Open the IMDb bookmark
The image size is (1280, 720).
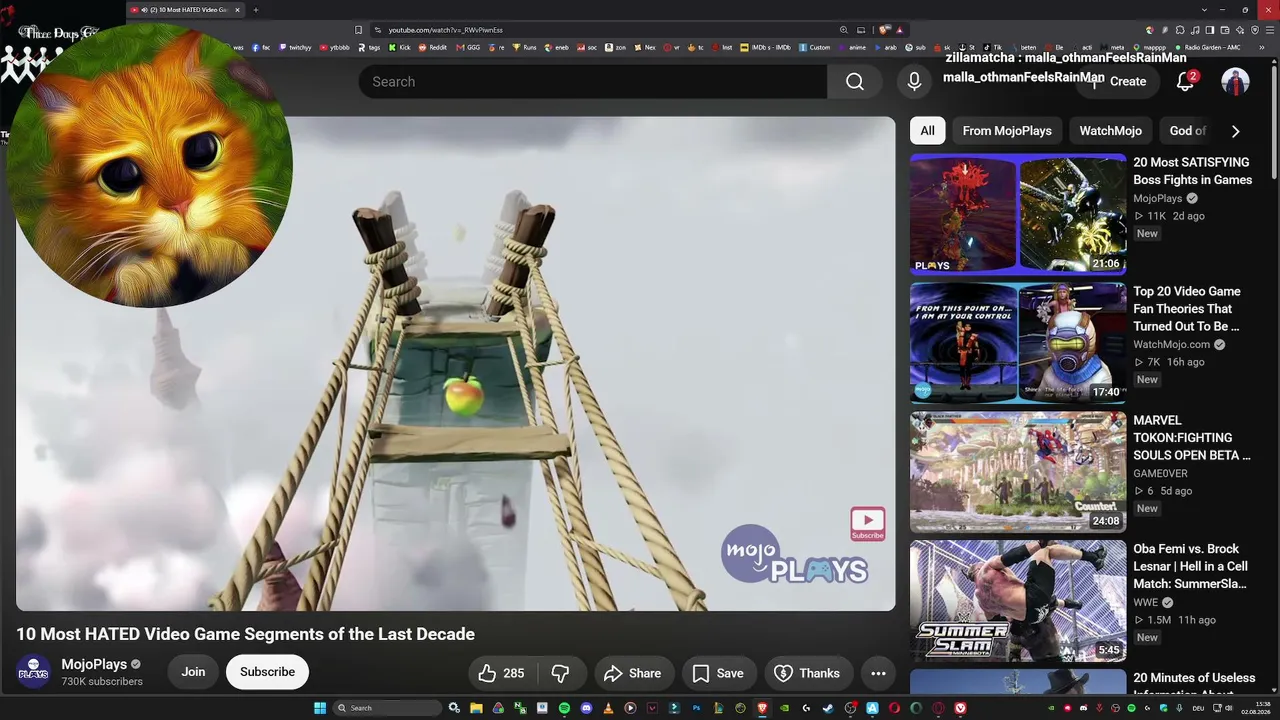[x=765, y=47]
